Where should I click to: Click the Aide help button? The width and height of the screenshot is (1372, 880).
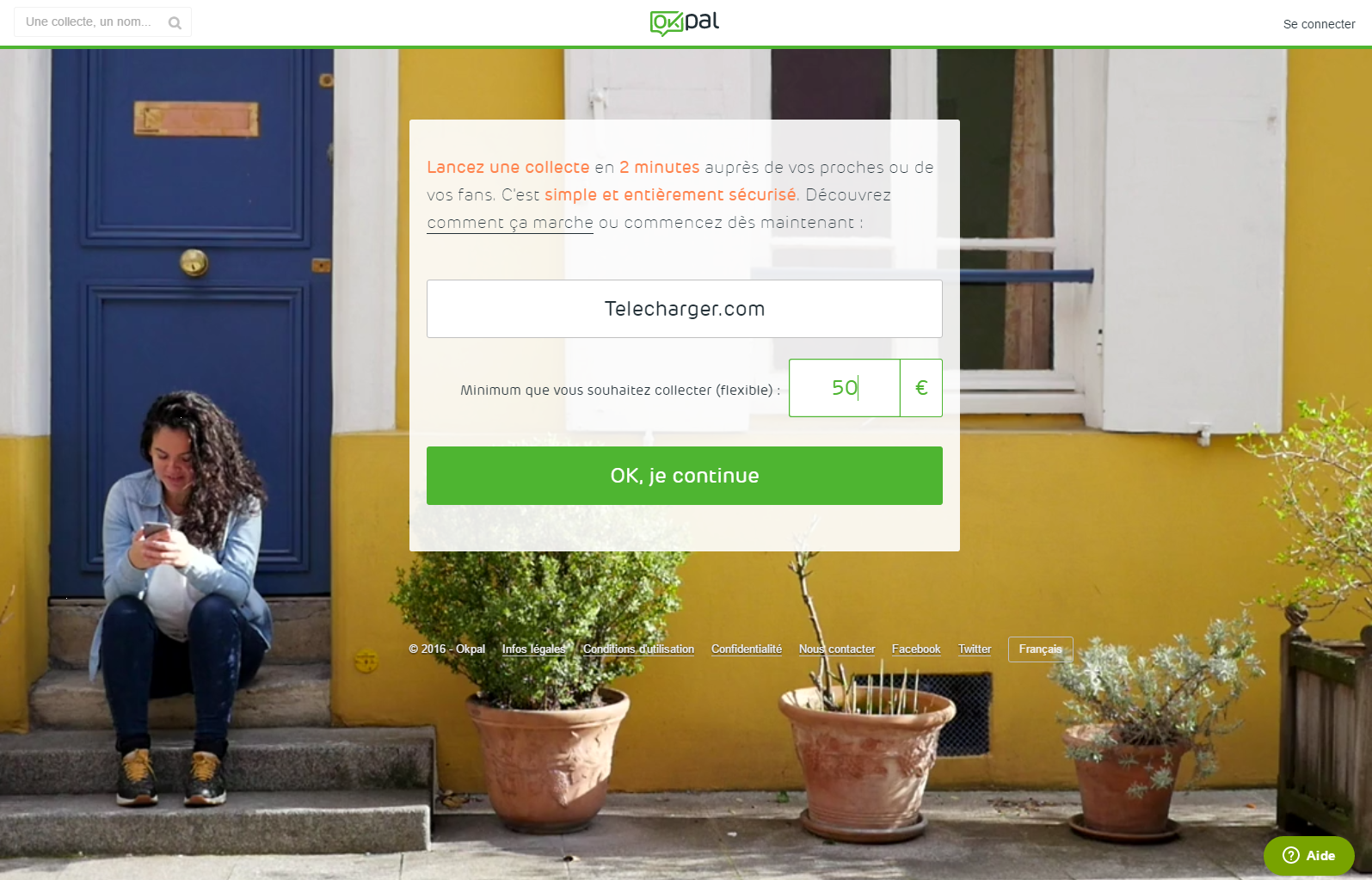[1308, 855]
